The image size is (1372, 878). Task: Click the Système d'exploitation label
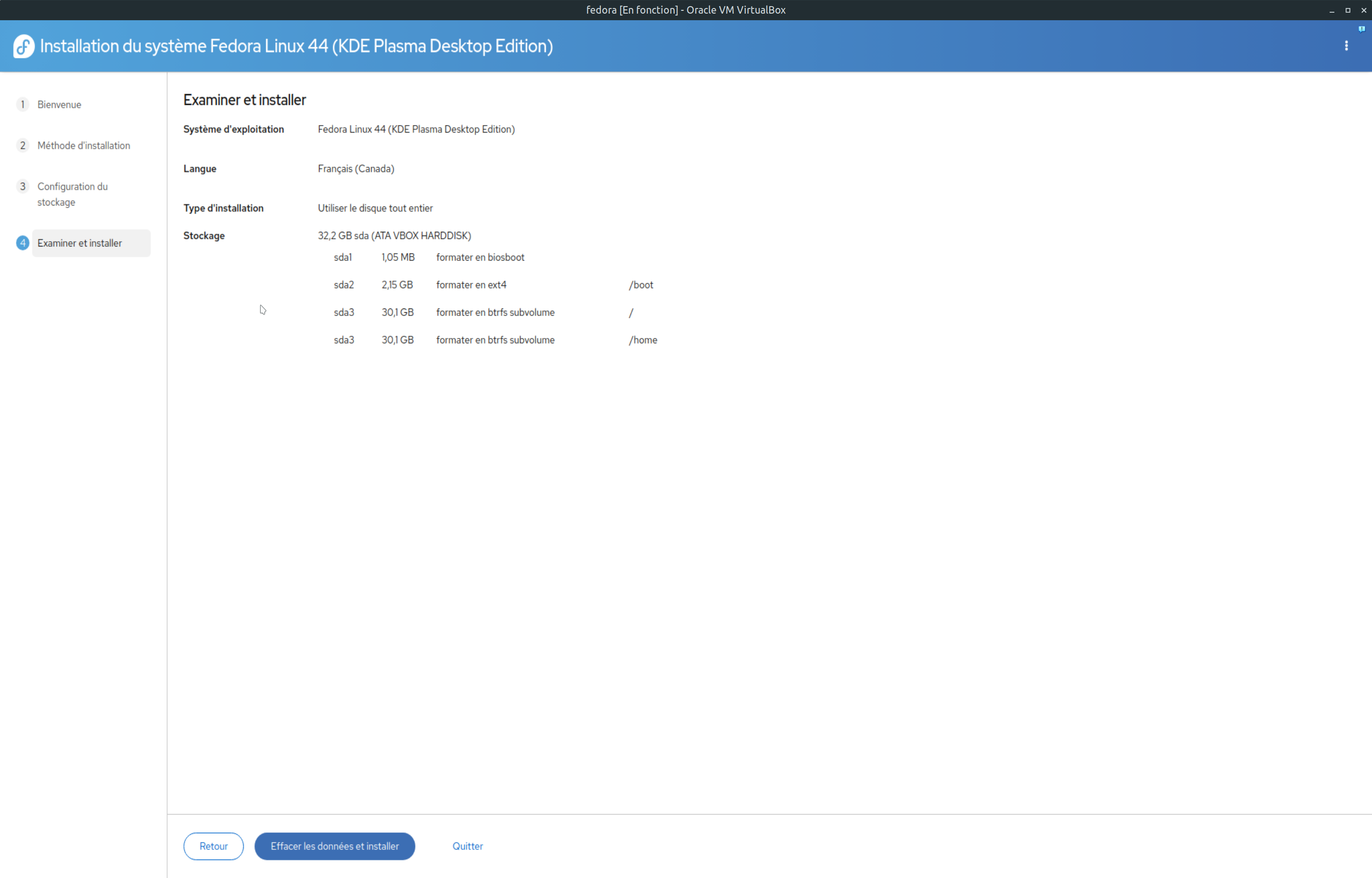[234, 129]
